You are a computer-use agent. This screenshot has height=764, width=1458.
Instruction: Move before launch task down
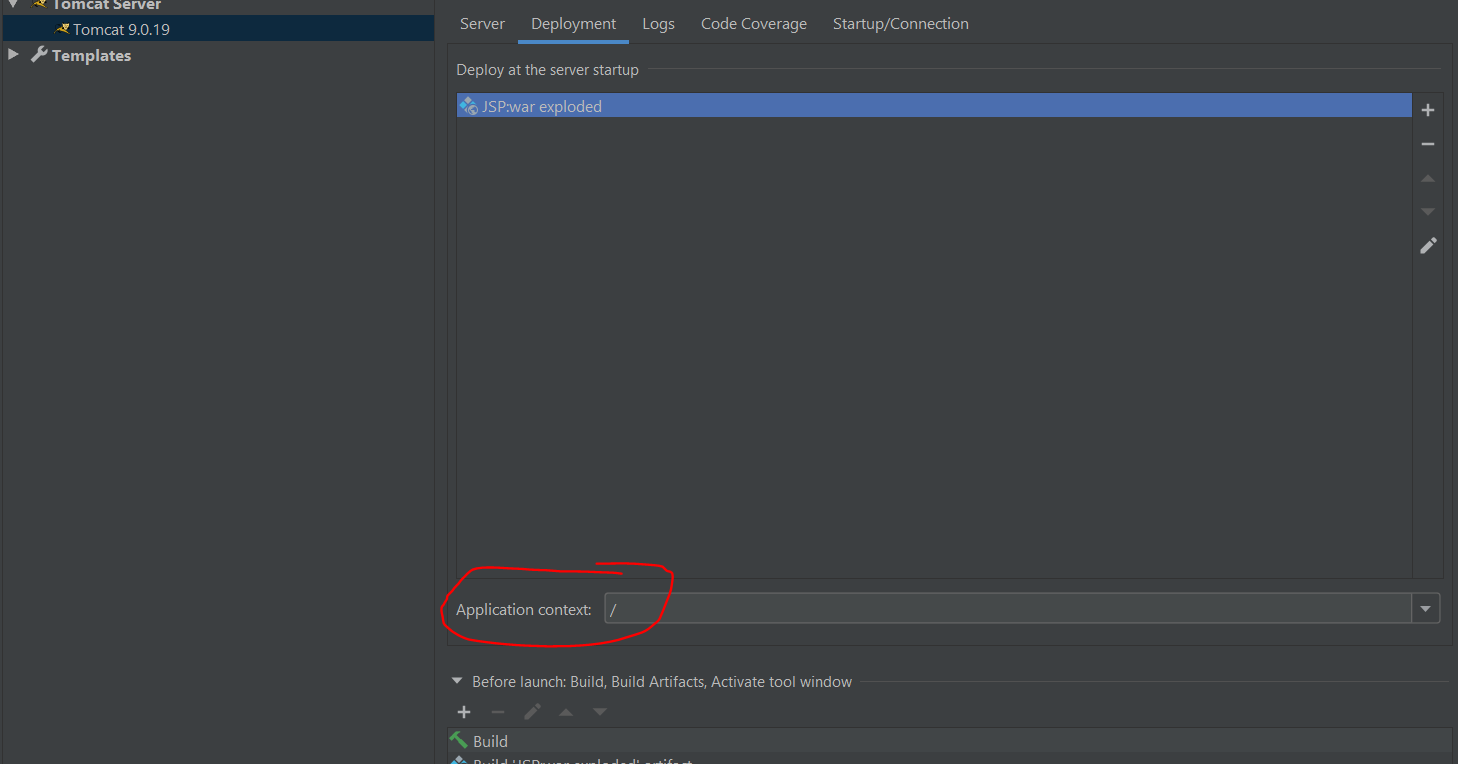600,712
